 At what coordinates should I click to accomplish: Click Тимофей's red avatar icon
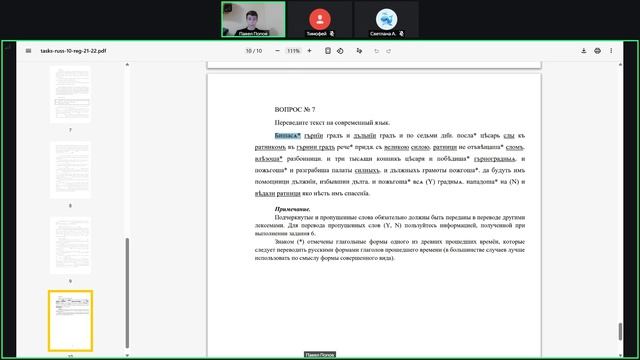[x=320, y=19]
